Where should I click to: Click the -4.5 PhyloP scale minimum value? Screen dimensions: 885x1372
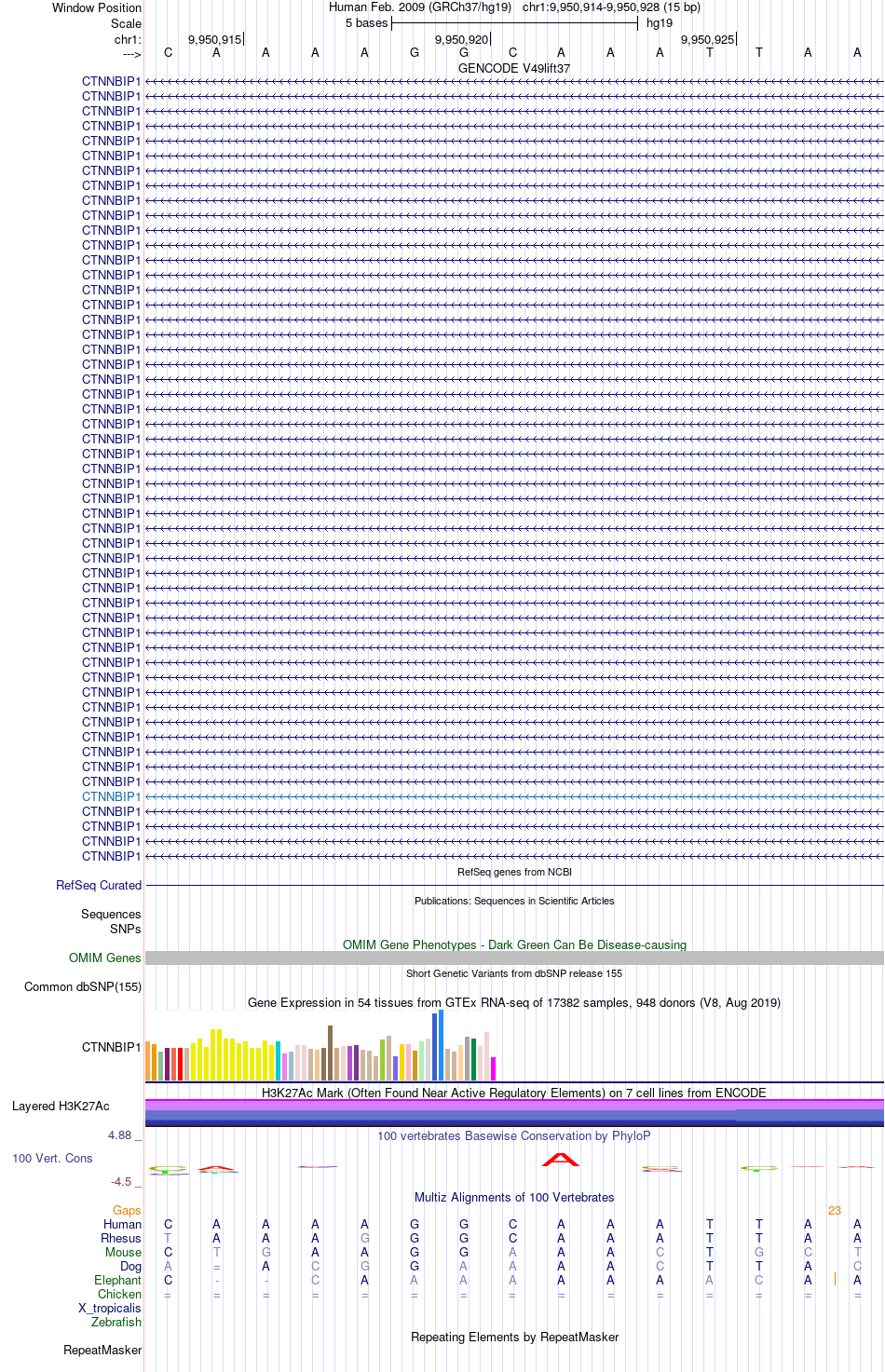tap(122, 1181)
